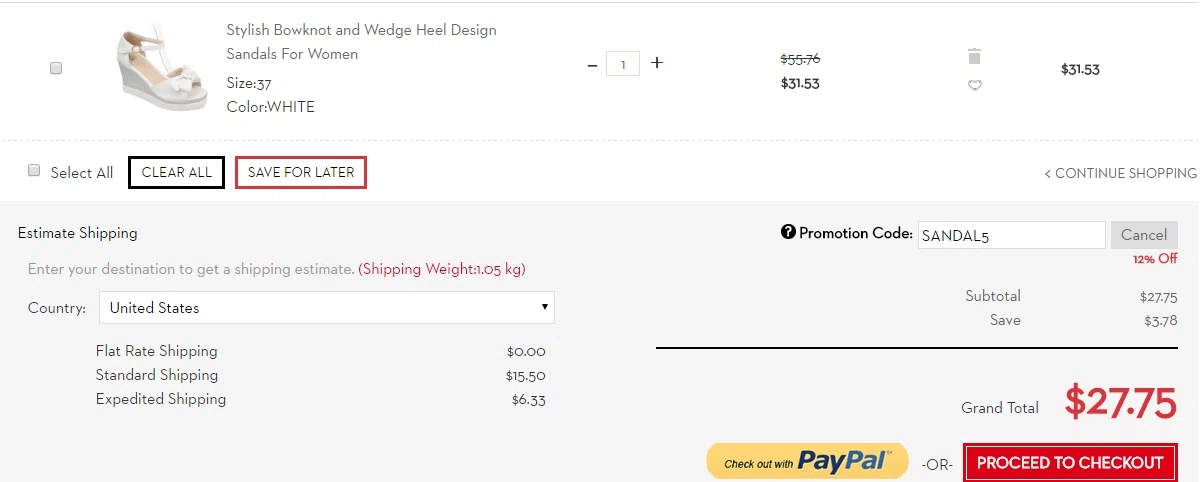Click the CLEAR ALL button
This screenshot has width=1204, height=482.
(176, 172)
